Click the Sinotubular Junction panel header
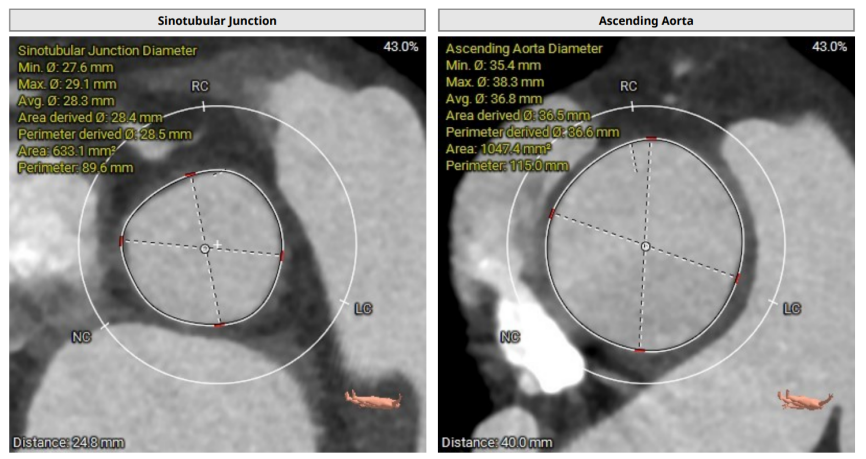 point(217,20)
